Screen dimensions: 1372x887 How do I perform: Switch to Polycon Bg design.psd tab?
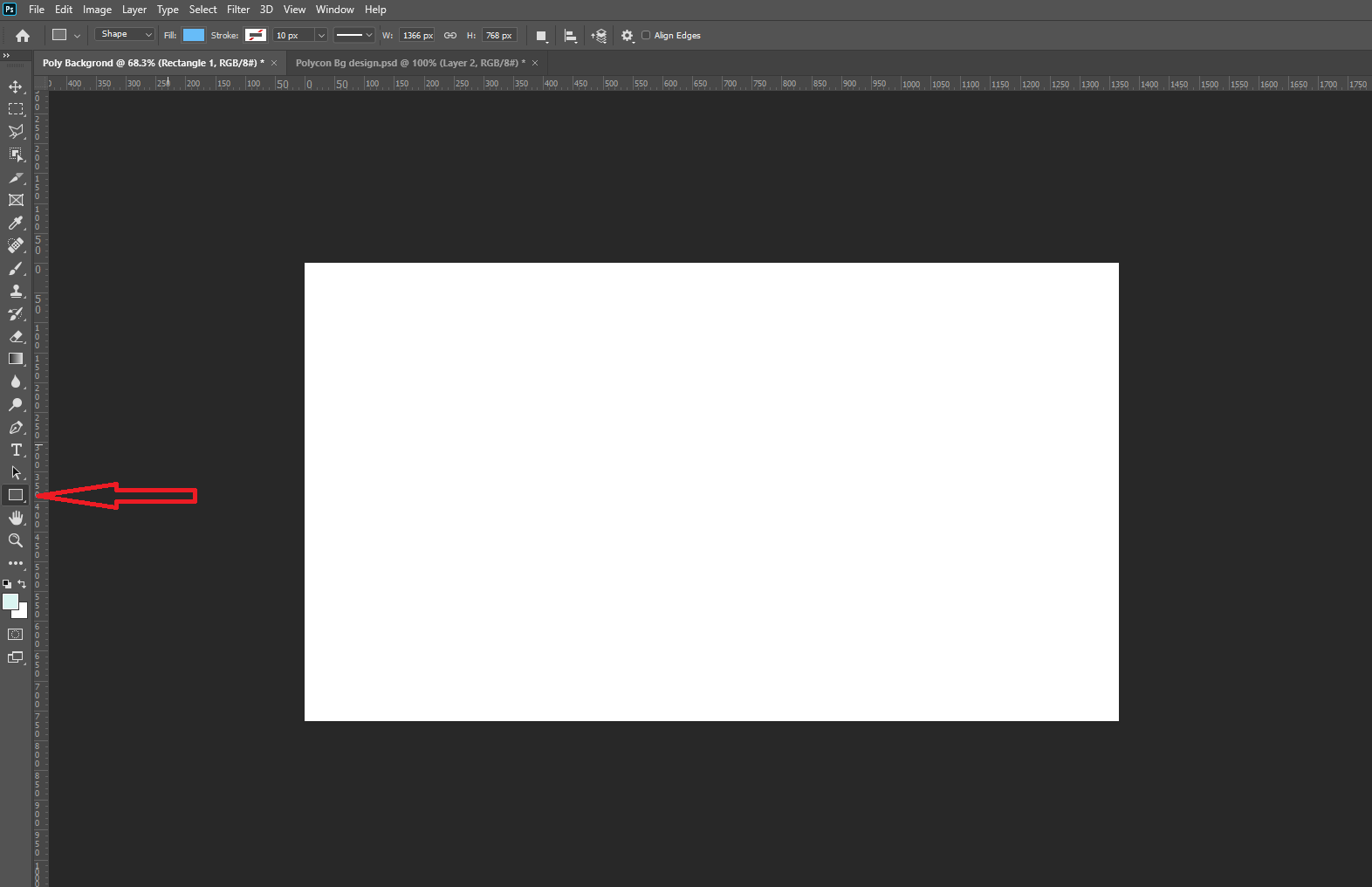point(409,63)
